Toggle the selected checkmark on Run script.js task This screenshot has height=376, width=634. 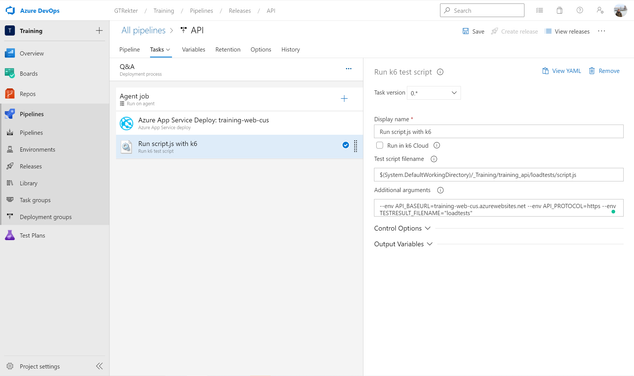[x=346, y=145]
